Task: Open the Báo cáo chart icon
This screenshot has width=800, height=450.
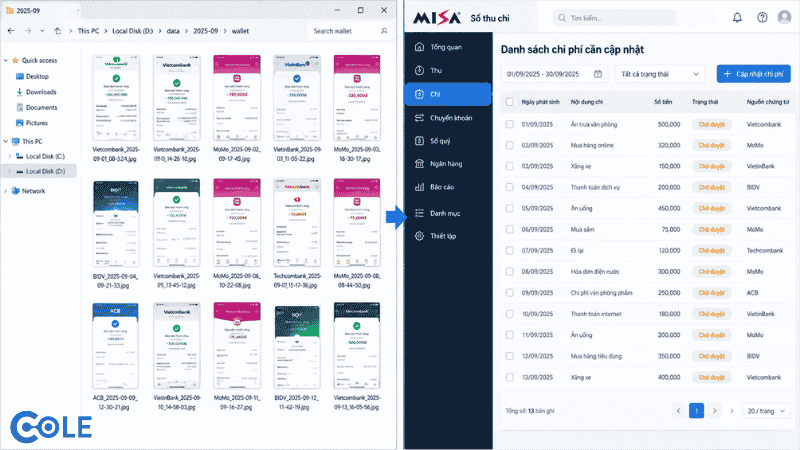Action: pyautogui.click(x=419, y=187)
